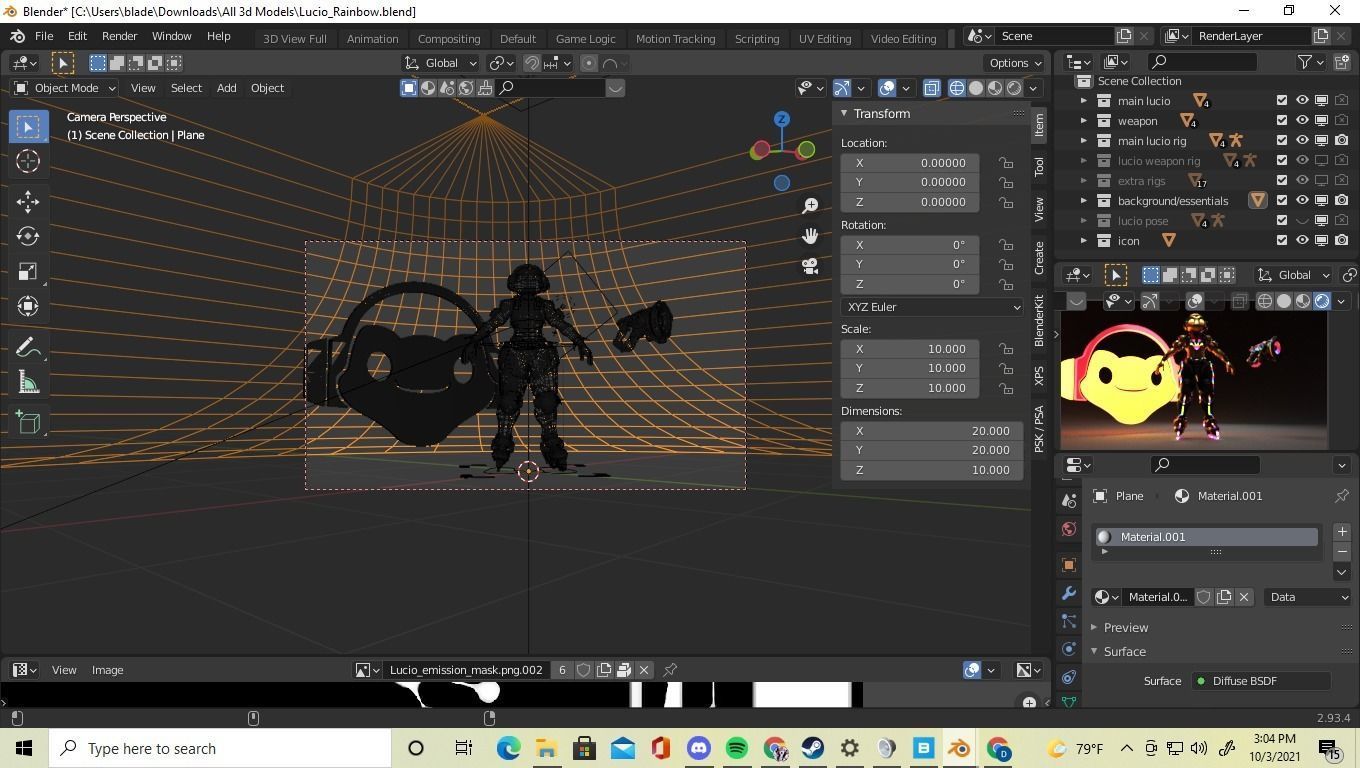Image resolution: width=1360 pixels, height=768 pixels.
Task: Hide the weapon collection in viewport
Action: tap(1302, 121)
